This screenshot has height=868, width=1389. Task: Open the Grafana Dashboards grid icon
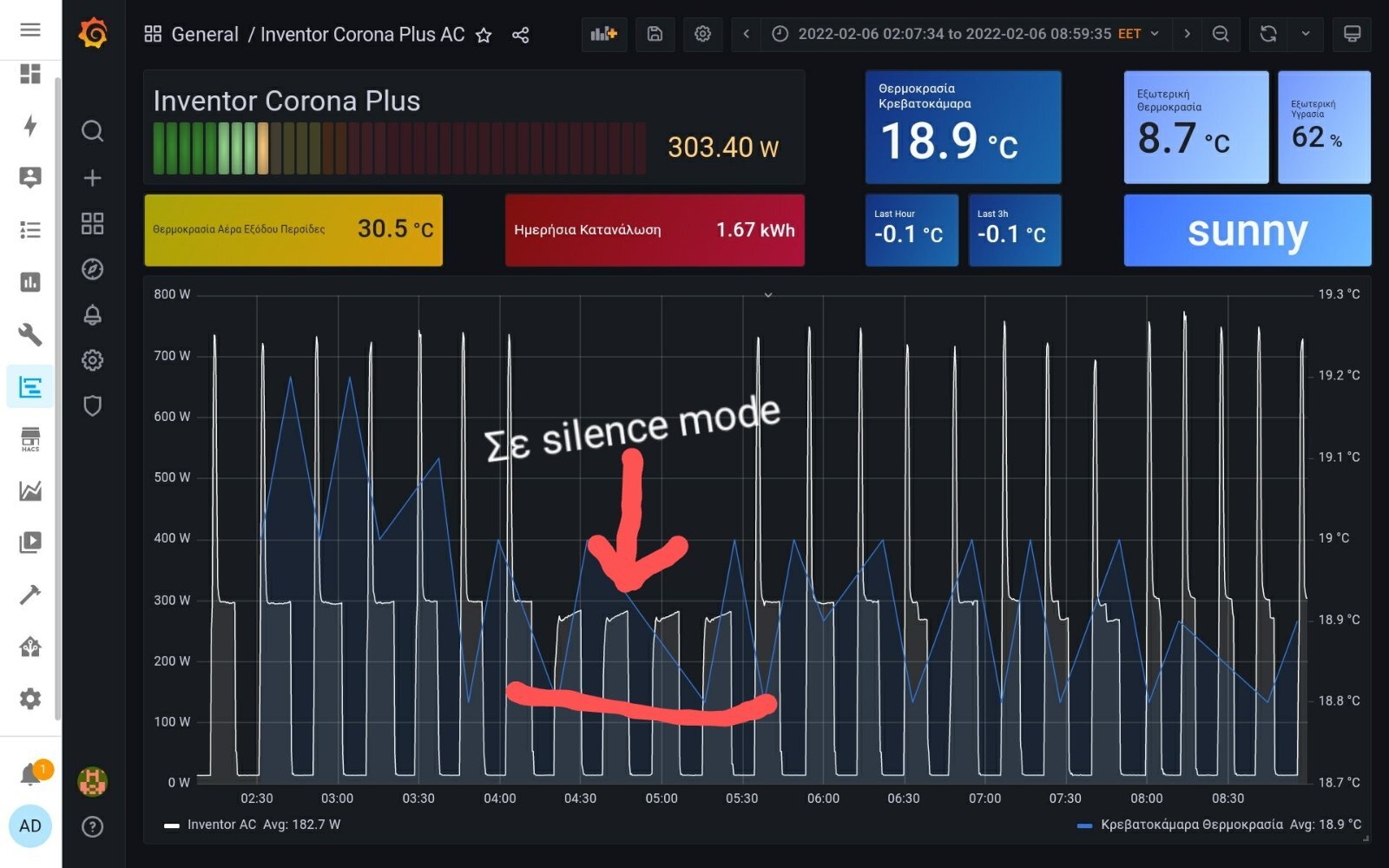[92, 224]
